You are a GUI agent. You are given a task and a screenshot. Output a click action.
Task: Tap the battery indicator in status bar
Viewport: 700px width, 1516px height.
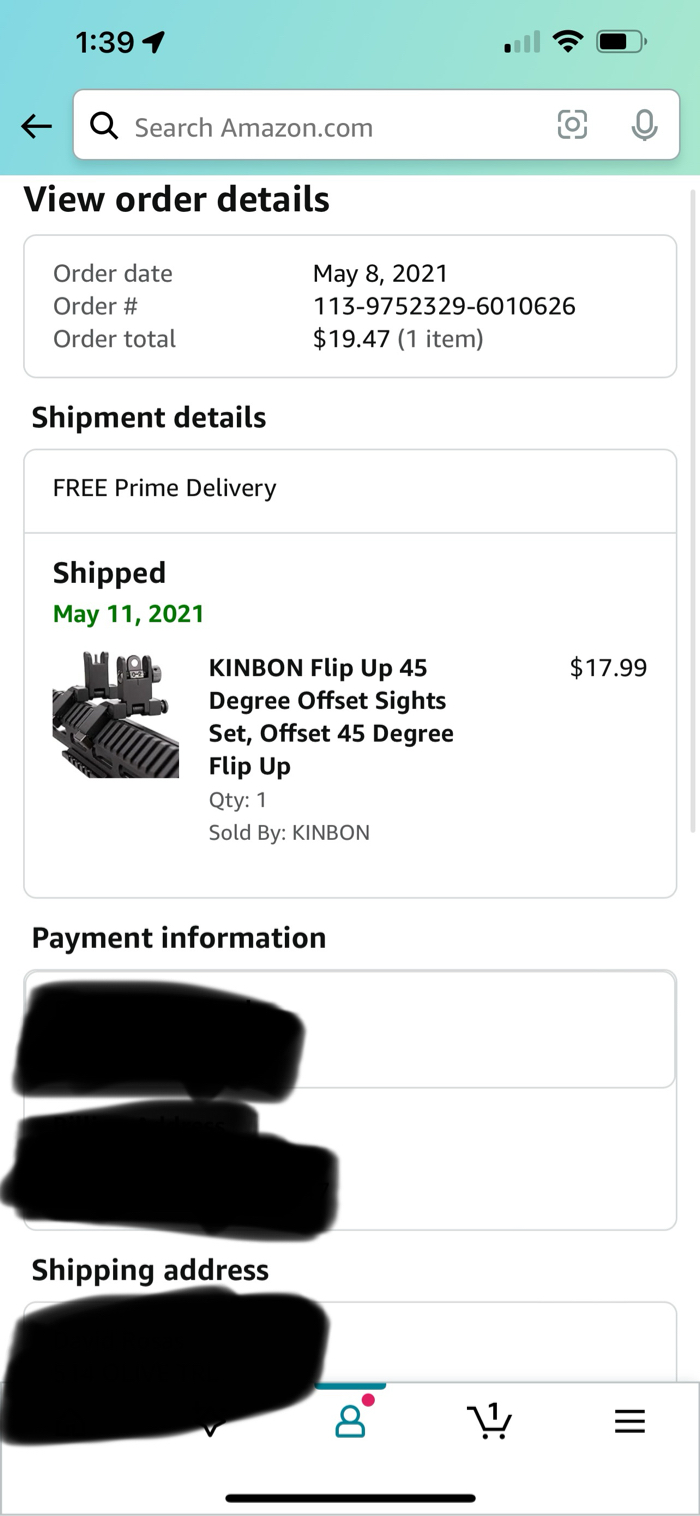pyautogui.click(x=621, y=42)
